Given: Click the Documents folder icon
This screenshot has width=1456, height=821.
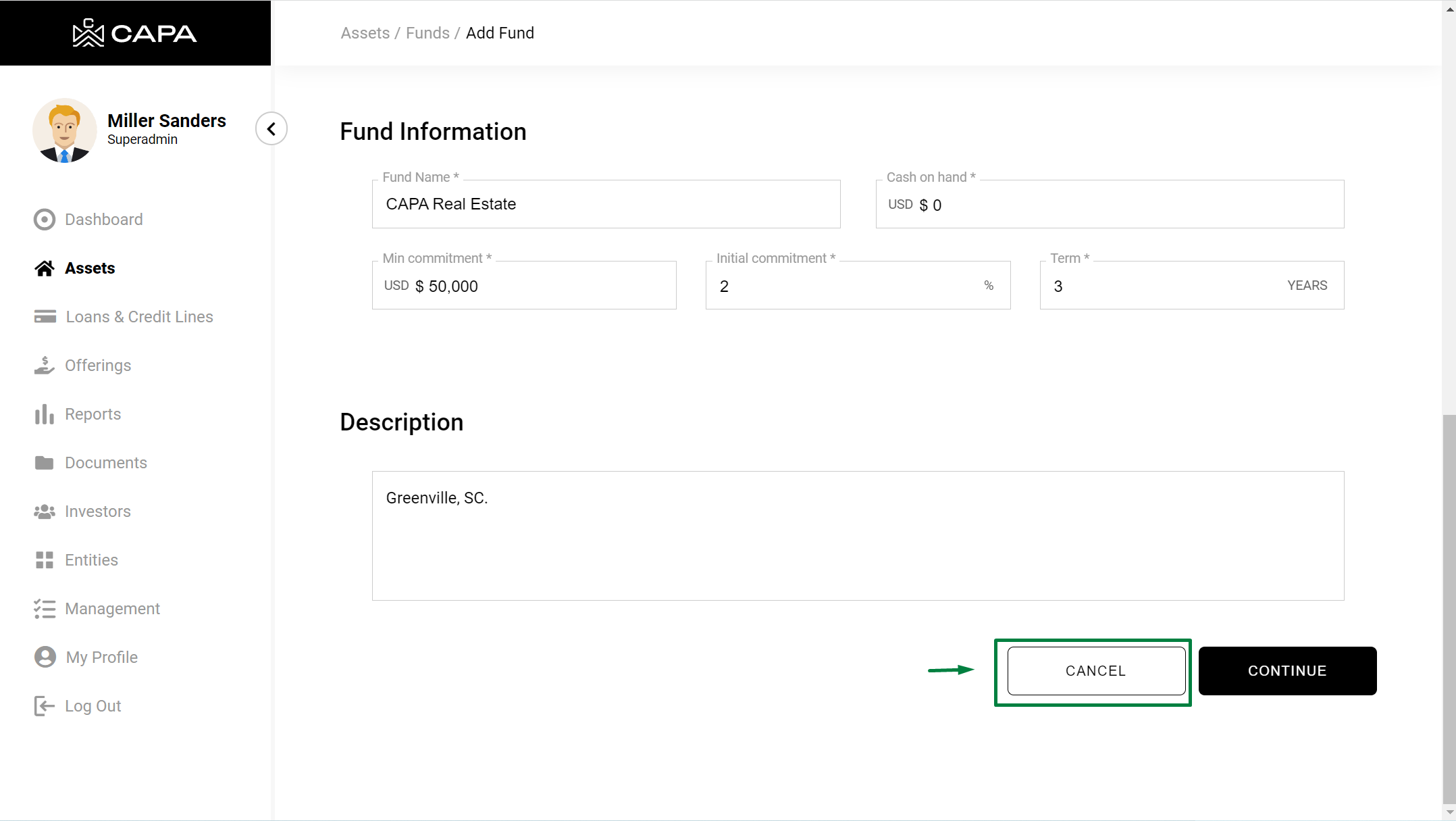Looking at the screenshot, I should (45, 463).
